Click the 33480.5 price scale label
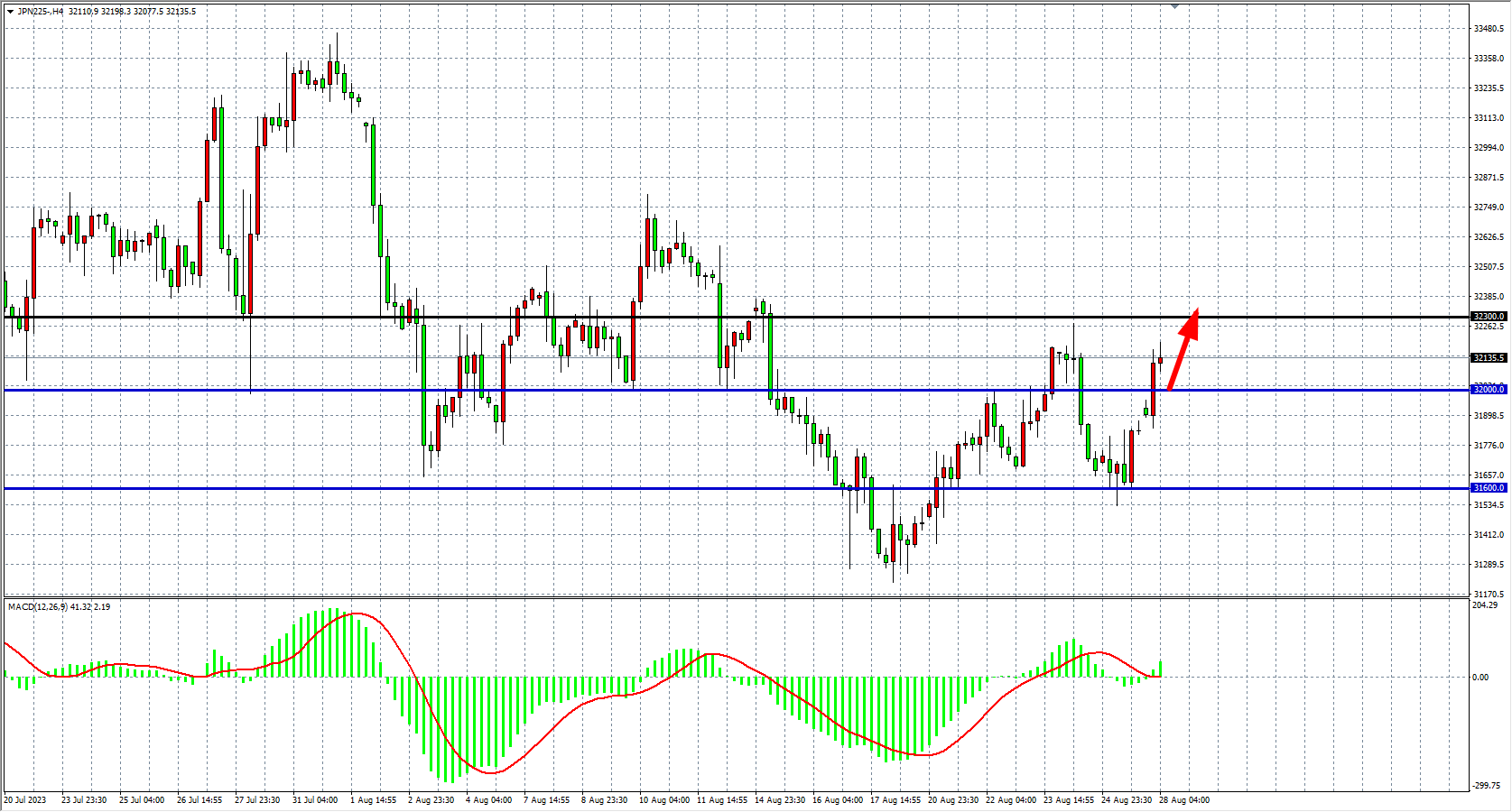Viewport: 1512px width, 812px height. [x=1489, y=29]
